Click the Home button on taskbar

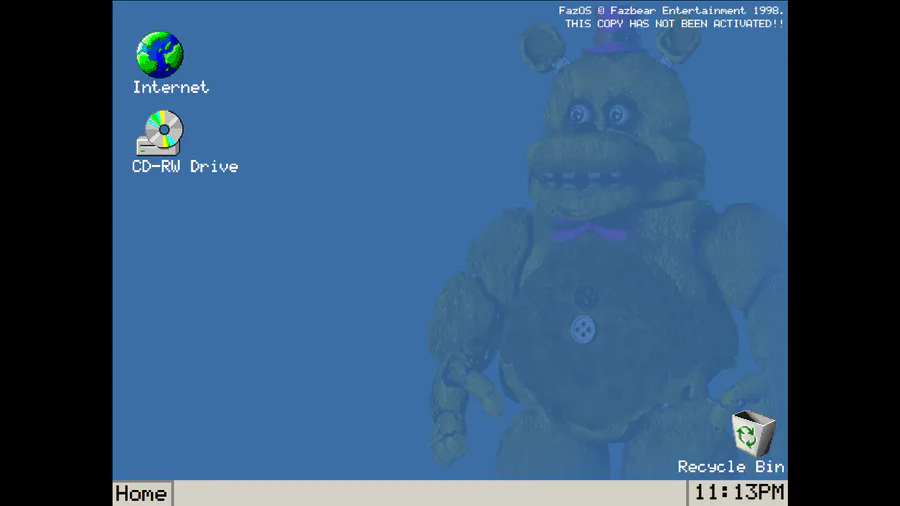coord(142,493)
